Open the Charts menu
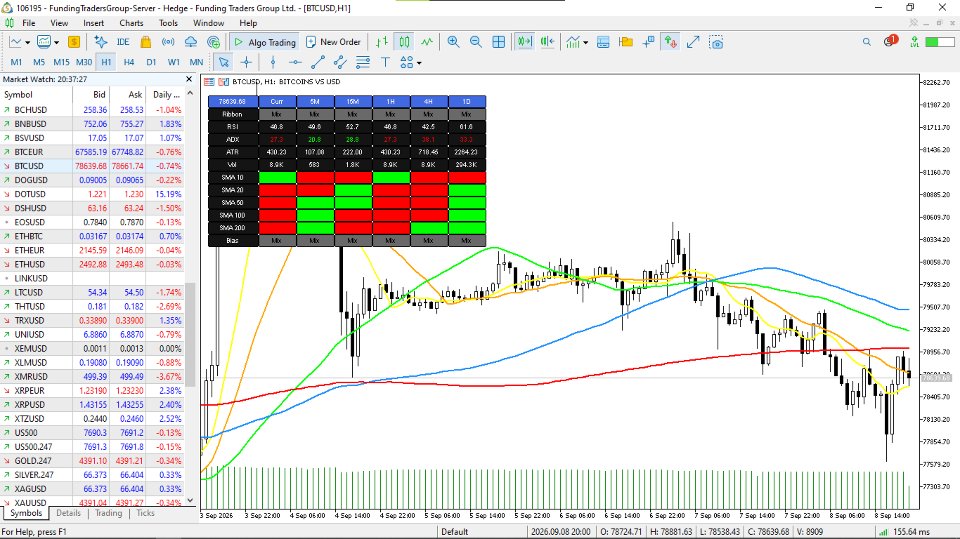 click(x=131, y=23)
